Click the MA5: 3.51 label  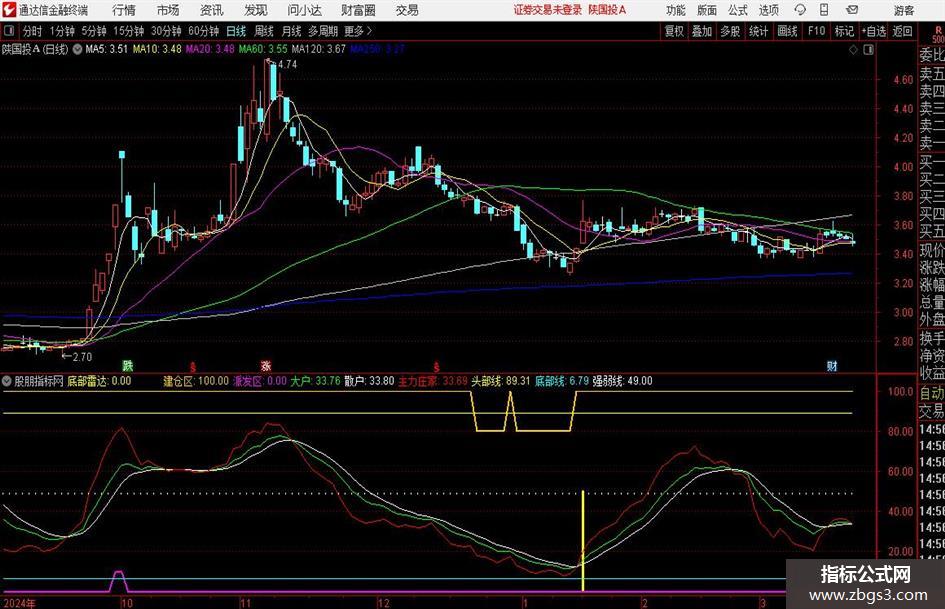107,49
